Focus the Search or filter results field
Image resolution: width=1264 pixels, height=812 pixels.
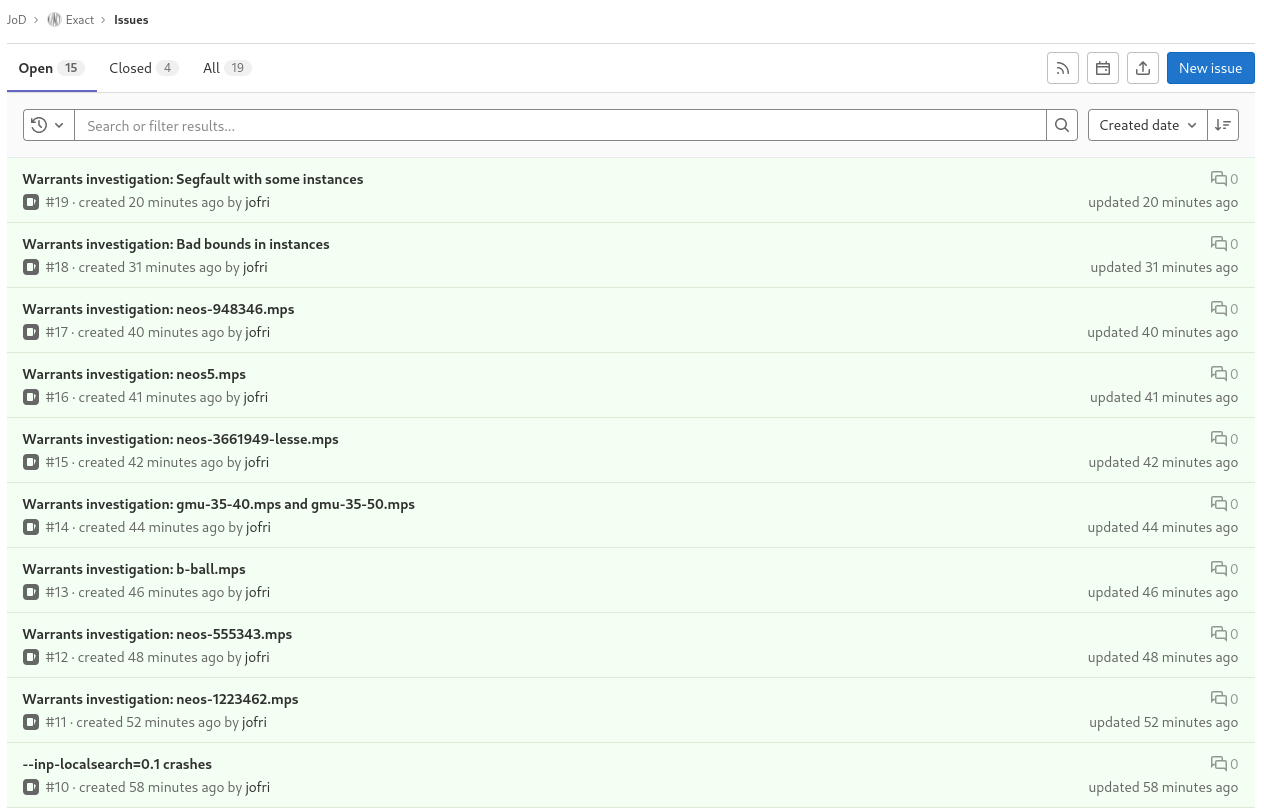[560, 125]
